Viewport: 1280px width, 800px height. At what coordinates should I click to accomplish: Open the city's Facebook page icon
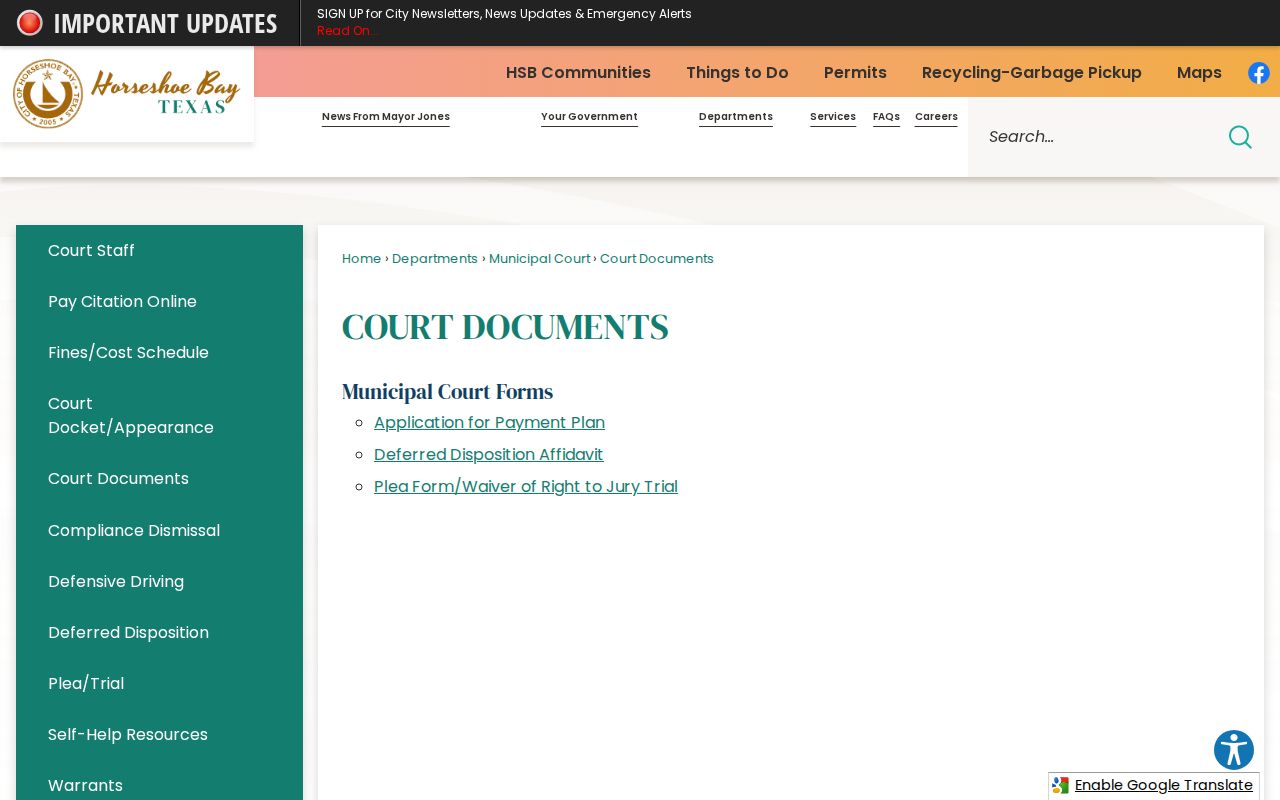click(1259, 73)
